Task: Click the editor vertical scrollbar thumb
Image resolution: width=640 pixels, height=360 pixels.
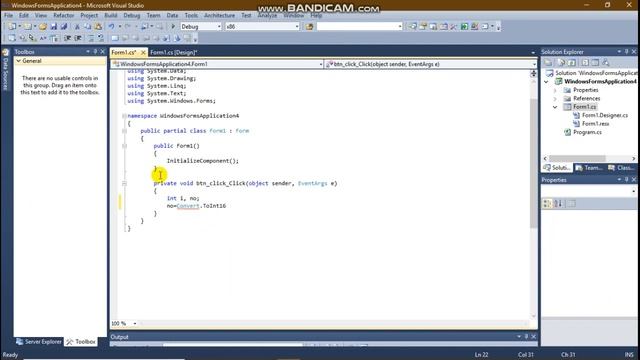Action: tap(533, 163)
